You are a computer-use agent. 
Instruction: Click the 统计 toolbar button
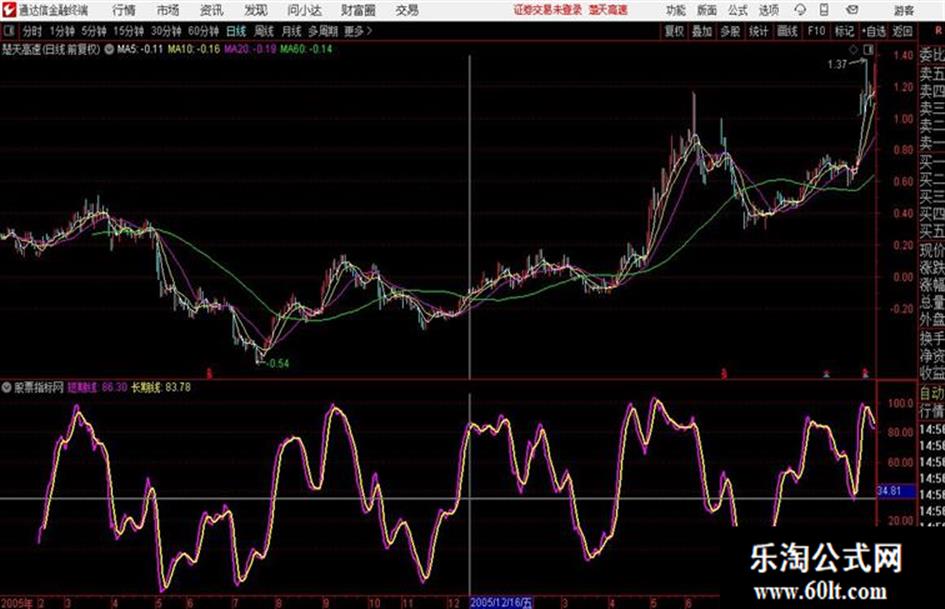coord(758,31)
